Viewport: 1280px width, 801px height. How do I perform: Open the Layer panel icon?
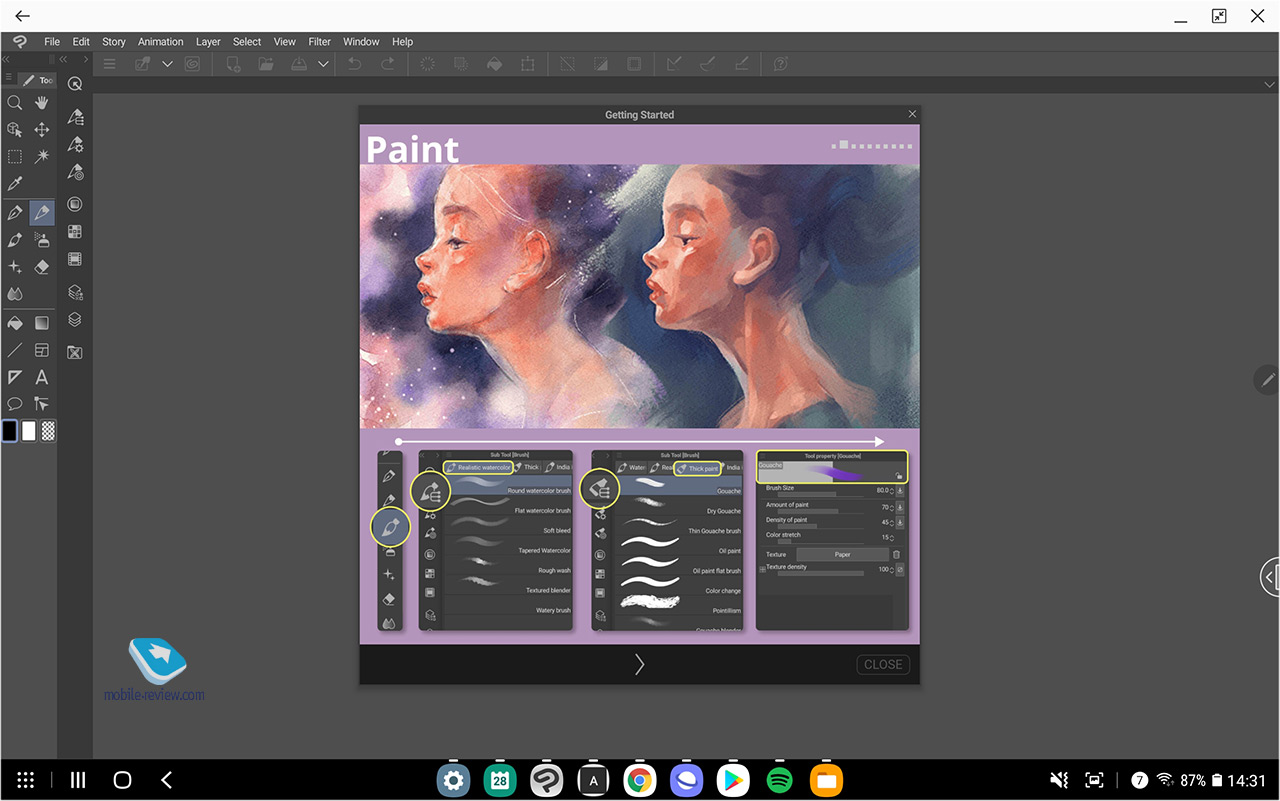(x=75, y=320)
